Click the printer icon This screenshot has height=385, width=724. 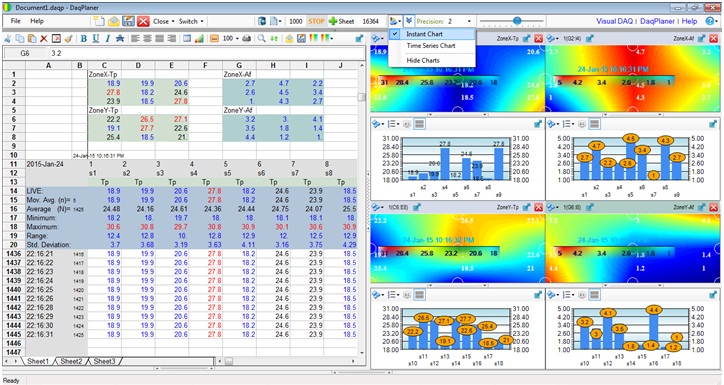click(x=247, y=39)
